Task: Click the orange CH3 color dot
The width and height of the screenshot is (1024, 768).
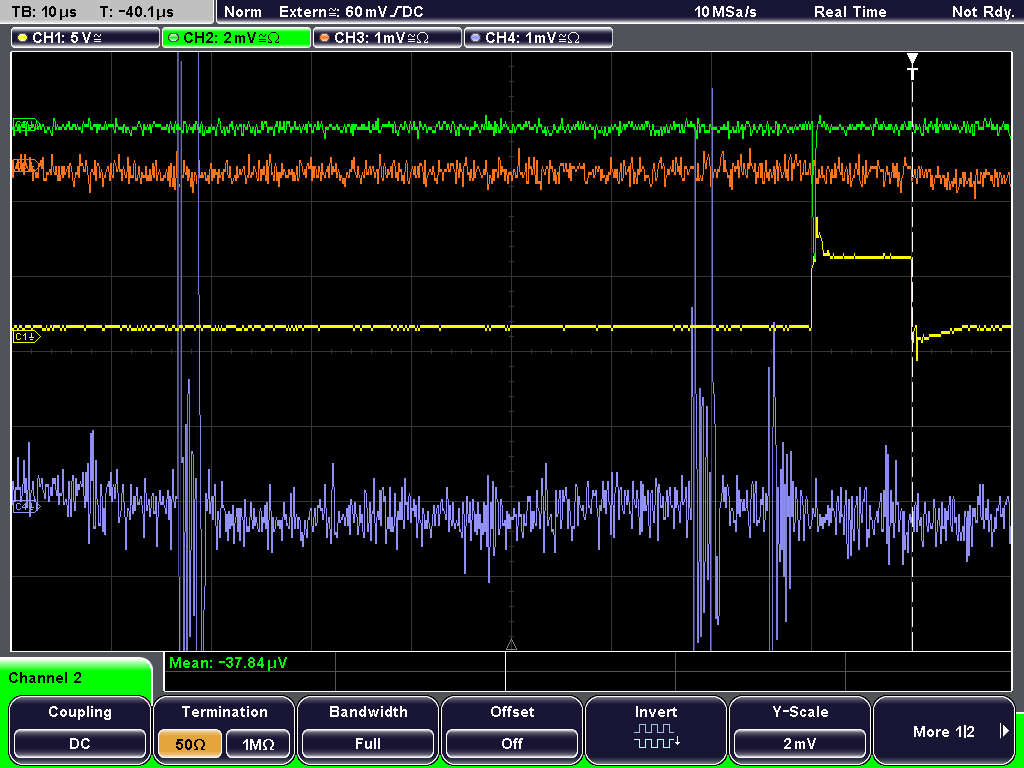Action: pos(325,38)
